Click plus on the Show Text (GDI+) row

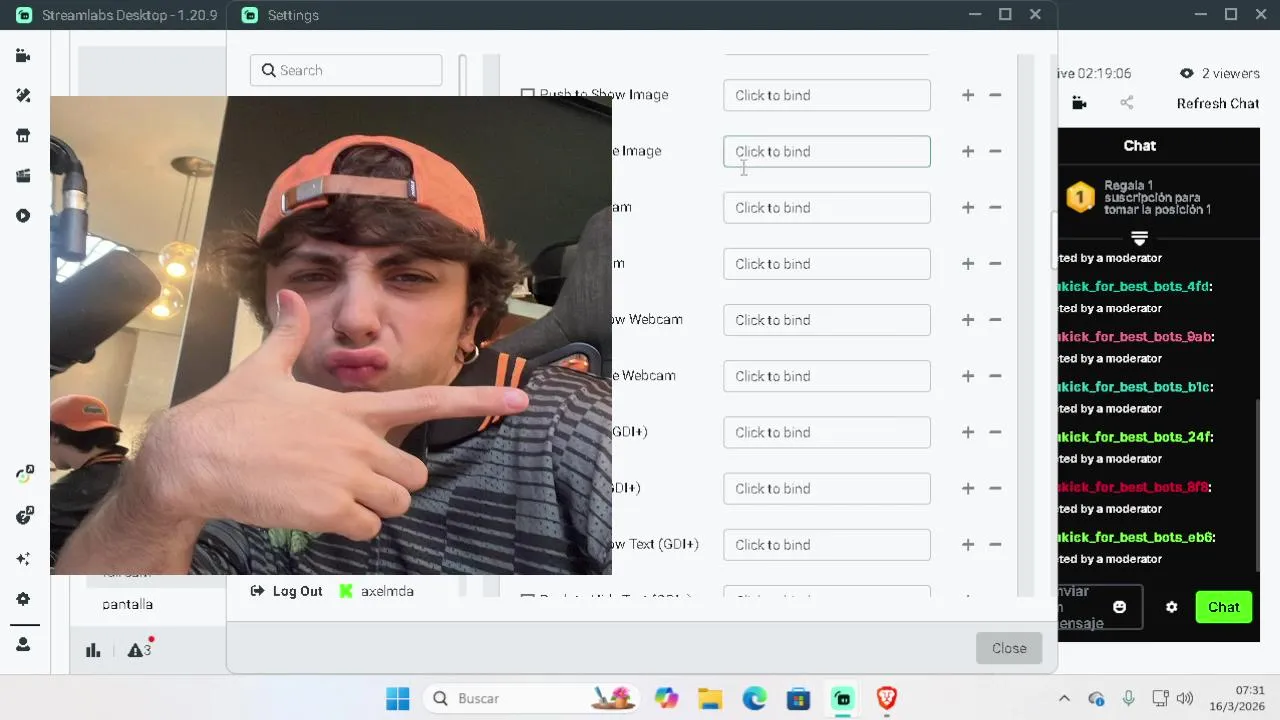[967, 545]
